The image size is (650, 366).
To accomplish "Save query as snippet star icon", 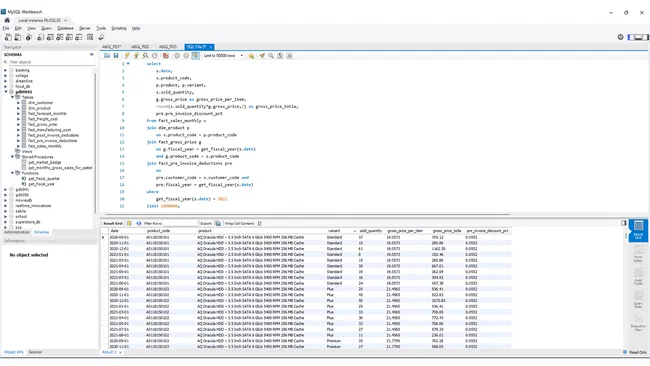I will click(x=251, y=56).
